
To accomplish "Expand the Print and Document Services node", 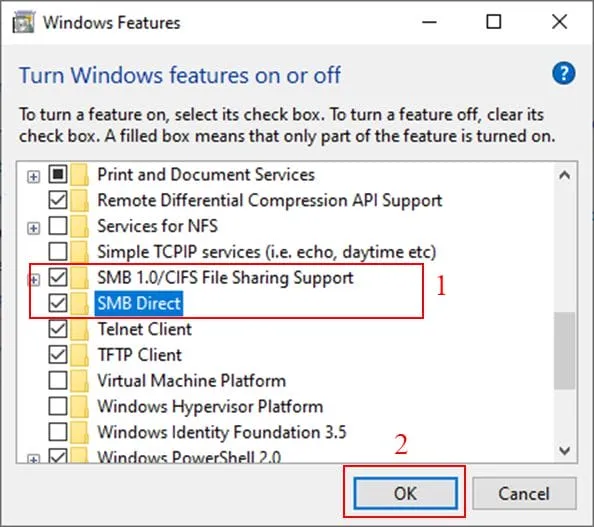I will coord(33,177).
